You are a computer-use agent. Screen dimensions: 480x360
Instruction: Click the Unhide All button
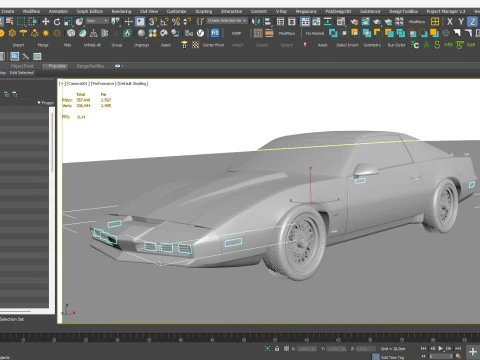coord(92,45)
